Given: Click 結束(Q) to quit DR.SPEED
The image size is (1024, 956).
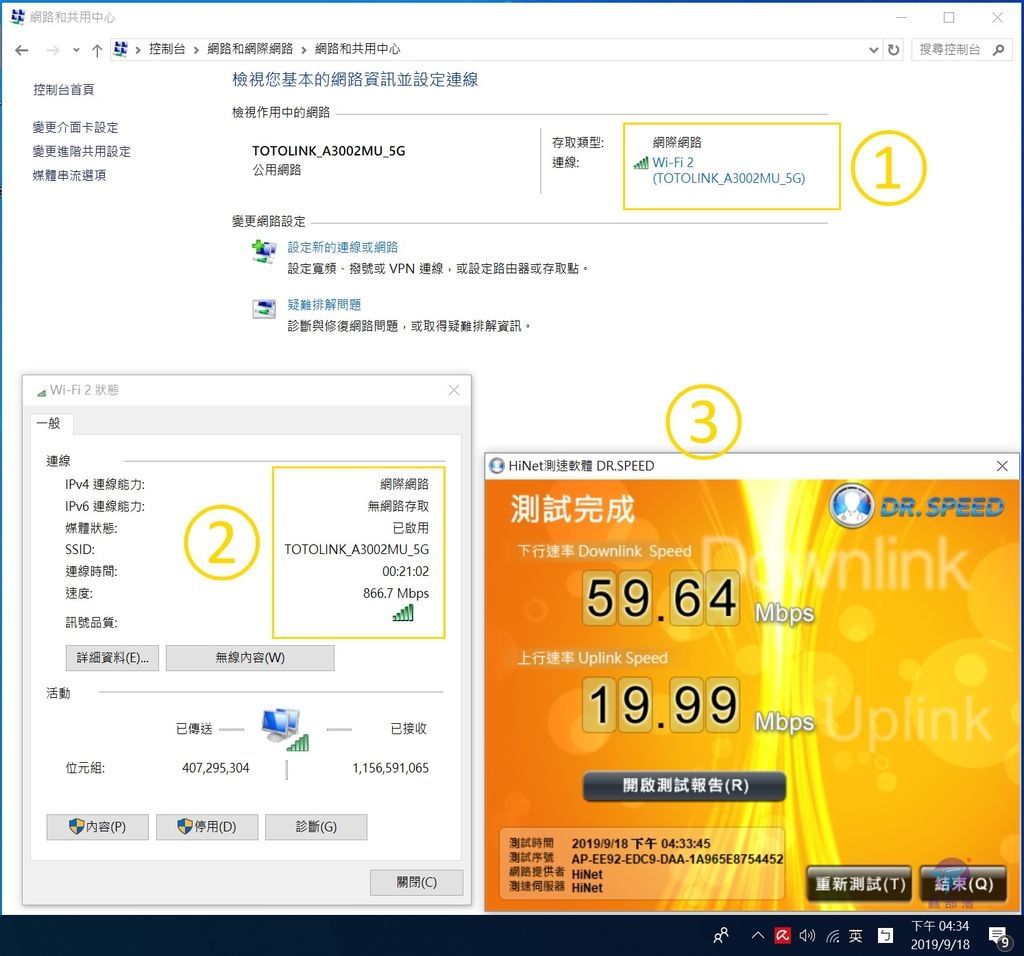Looking at the screenshot, I should tap(963, 884).
